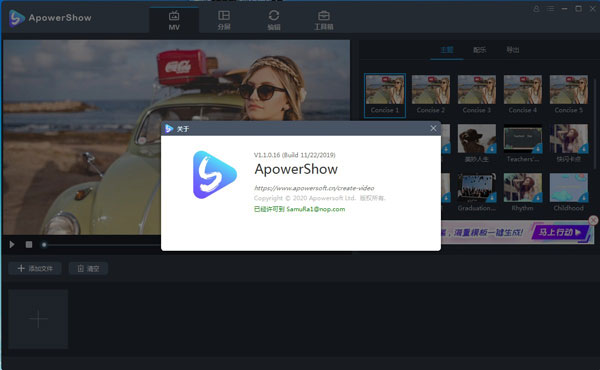Open the tab with circular arrows icon

click(x=274, y=20)
